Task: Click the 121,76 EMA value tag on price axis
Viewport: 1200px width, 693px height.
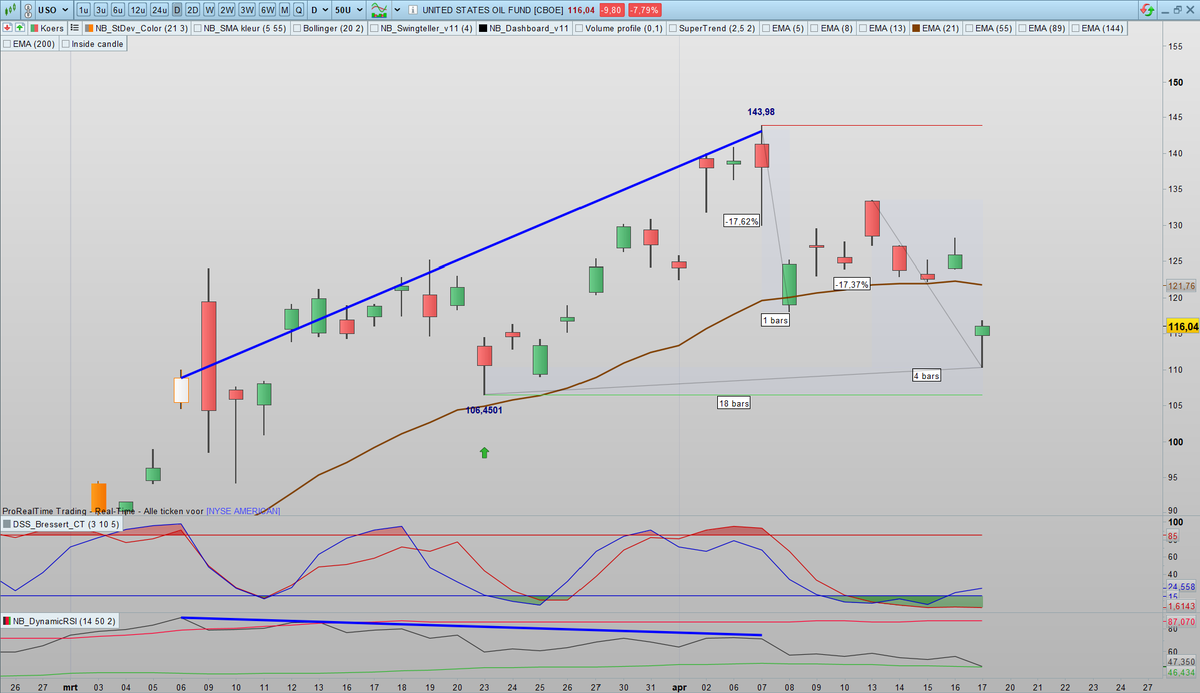Action: [x=1182, y=286]
